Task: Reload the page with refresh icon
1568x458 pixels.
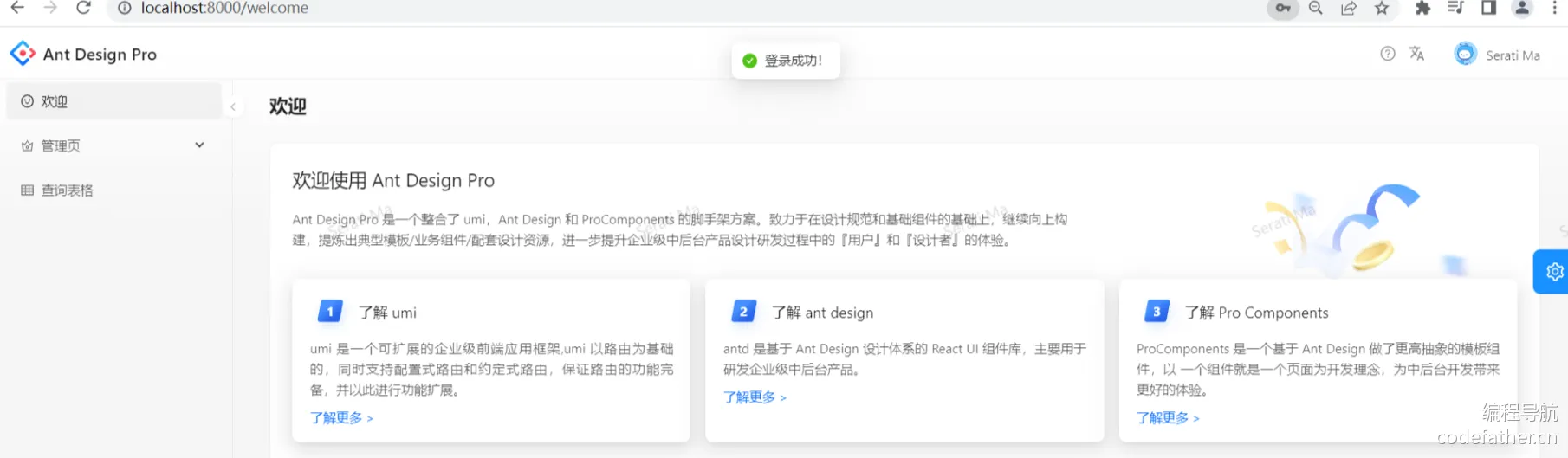Action: coord(83,8)
